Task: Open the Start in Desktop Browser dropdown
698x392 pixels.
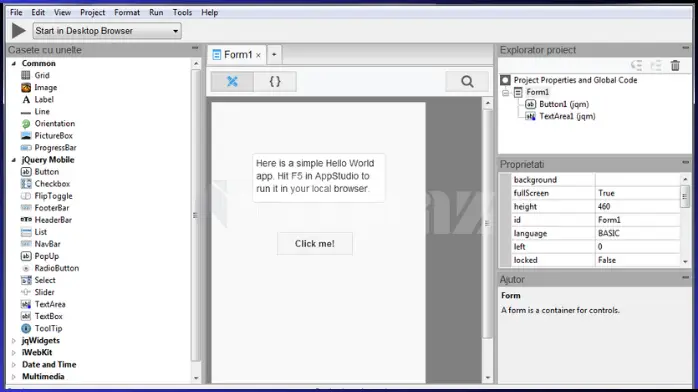Action: pyautogui.click(x=107, y=31)
